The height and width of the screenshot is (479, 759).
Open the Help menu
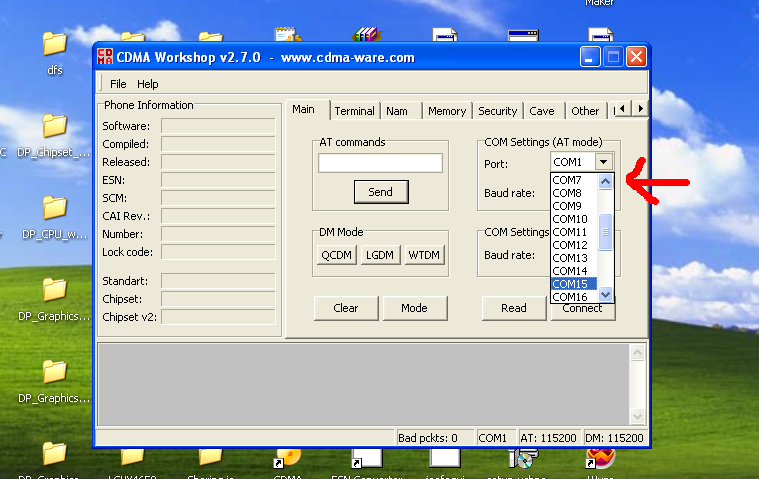click(148, 84)
